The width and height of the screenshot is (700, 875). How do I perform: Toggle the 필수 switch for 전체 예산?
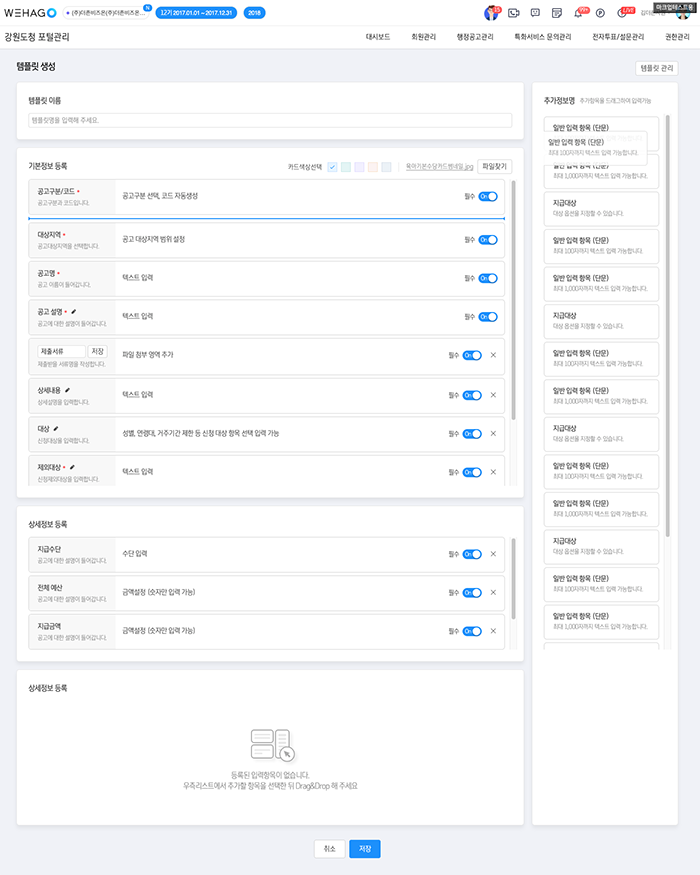pyautogui.click(x=472, y=593)
